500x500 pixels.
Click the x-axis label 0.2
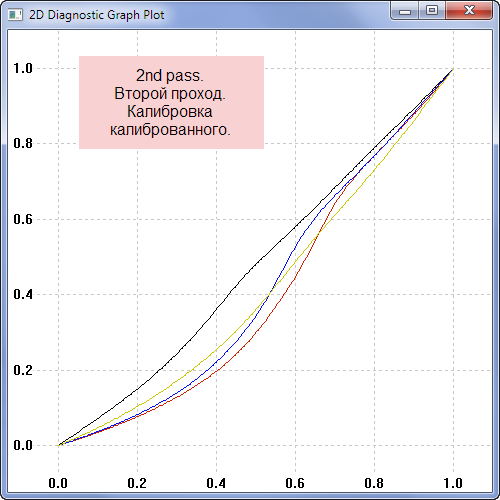[137, 483]
